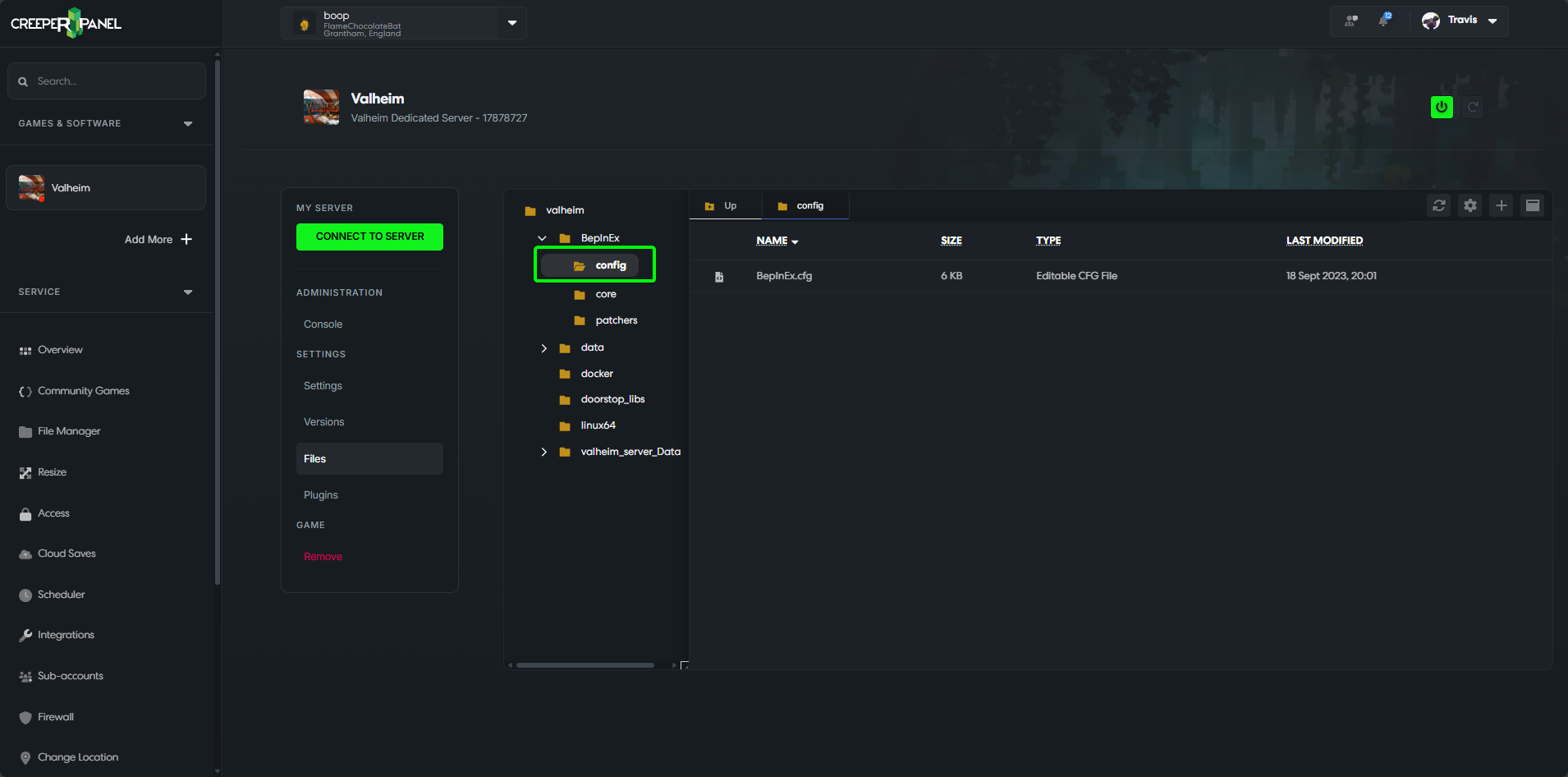The image size is (1568, 777).
Task: Click Travis profile avatar
Action: 1431,21
